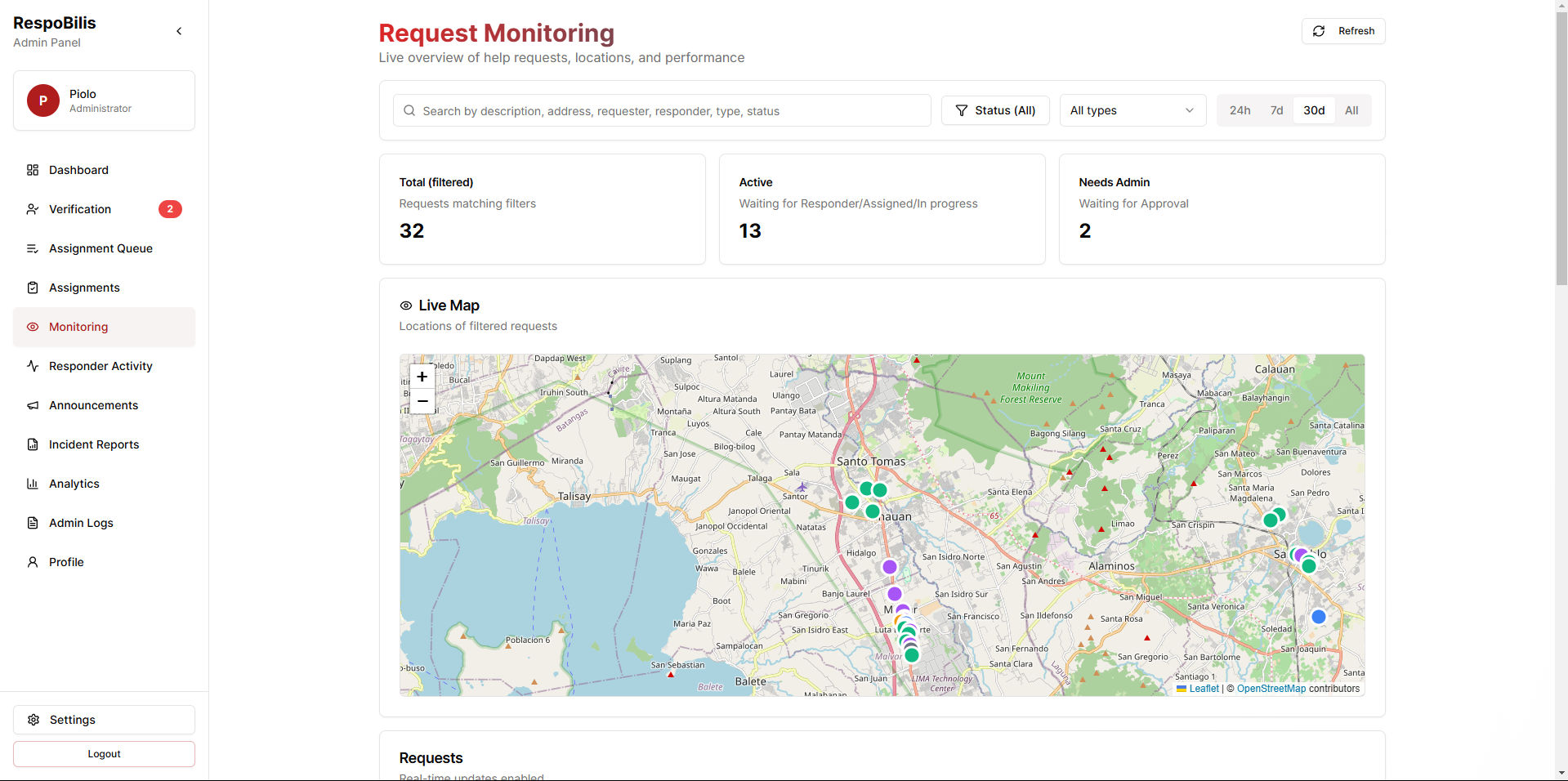The image size is (1568, 781).
Task: Select the 30d time range
Action: click(1314, 110)
